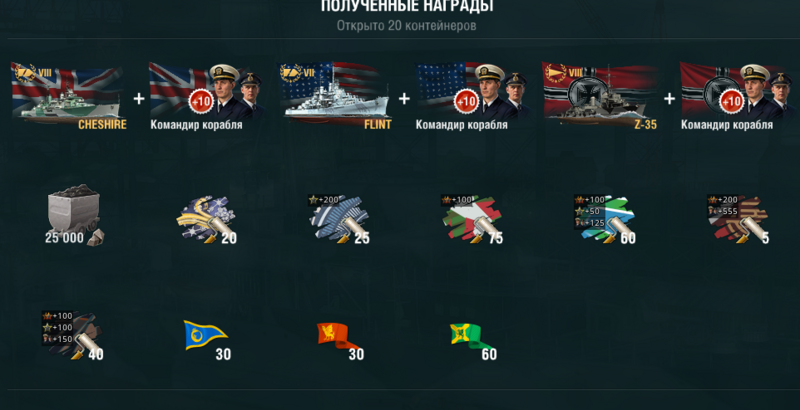
Task: Click the +10 badge on British commander
Action: [x=201, y=101]
